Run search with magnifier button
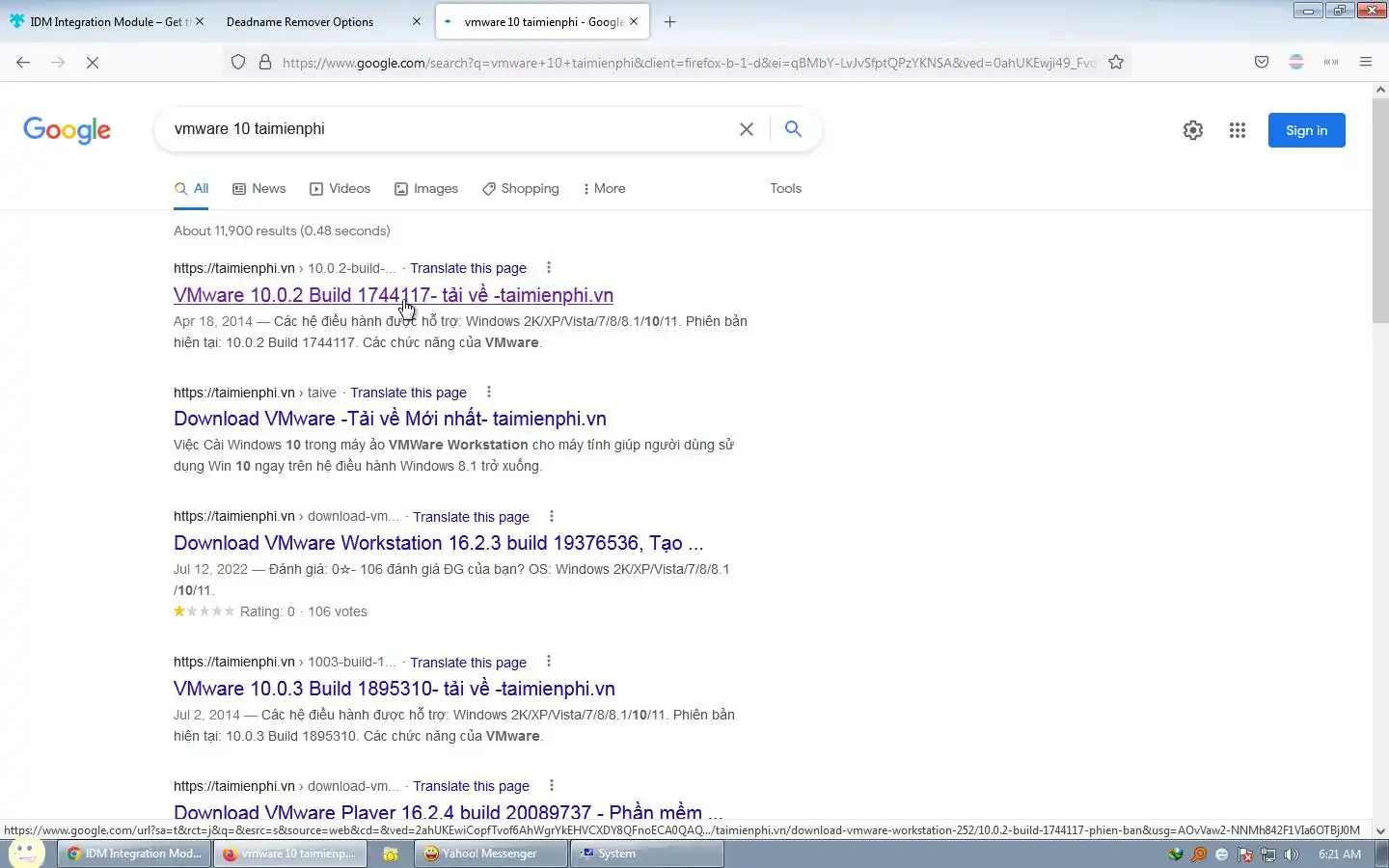 click(x=793, y=129)
